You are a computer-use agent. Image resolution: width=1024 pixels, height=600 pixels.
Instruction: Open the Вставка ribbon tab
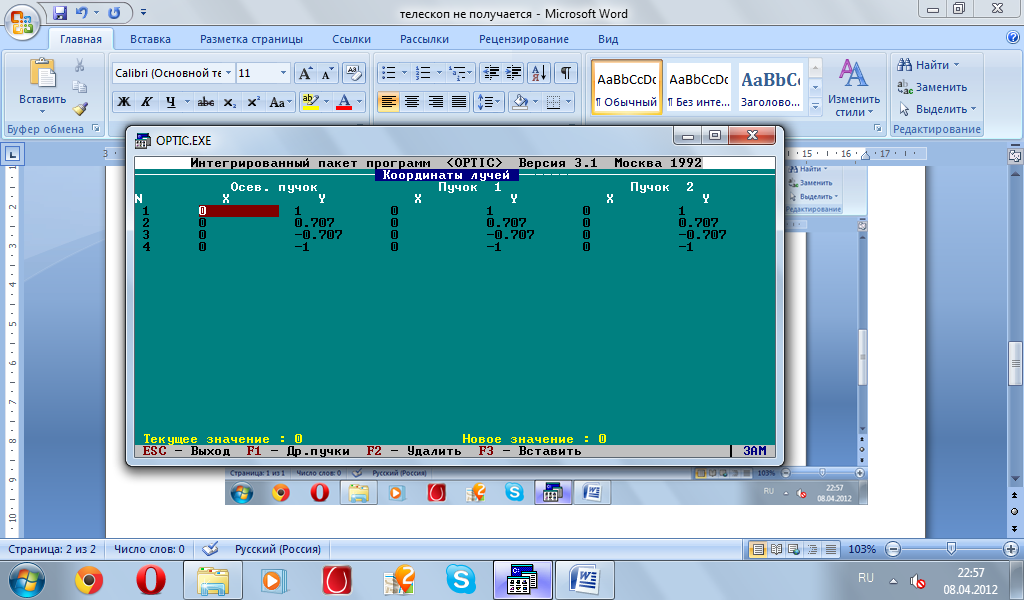[x=150, y=39]
